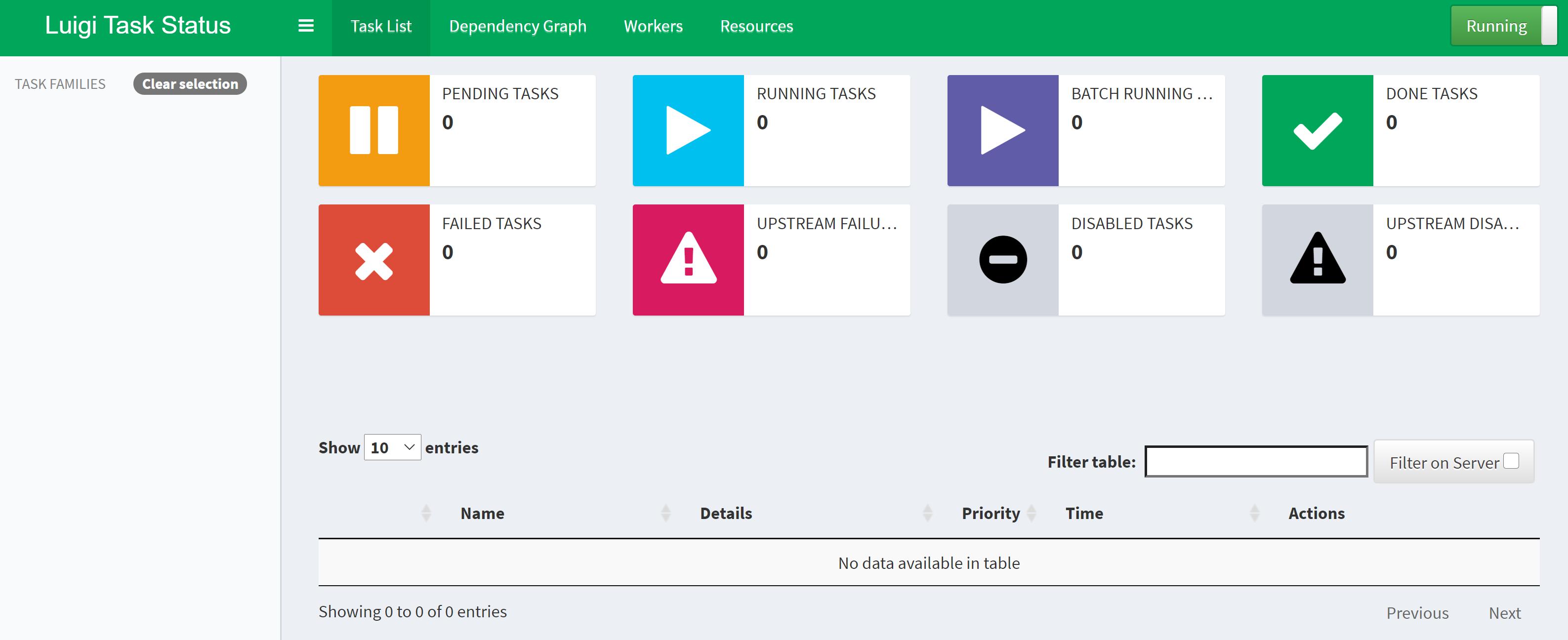Click the UPSTREAM FAILU... card label

pos(826,224)
